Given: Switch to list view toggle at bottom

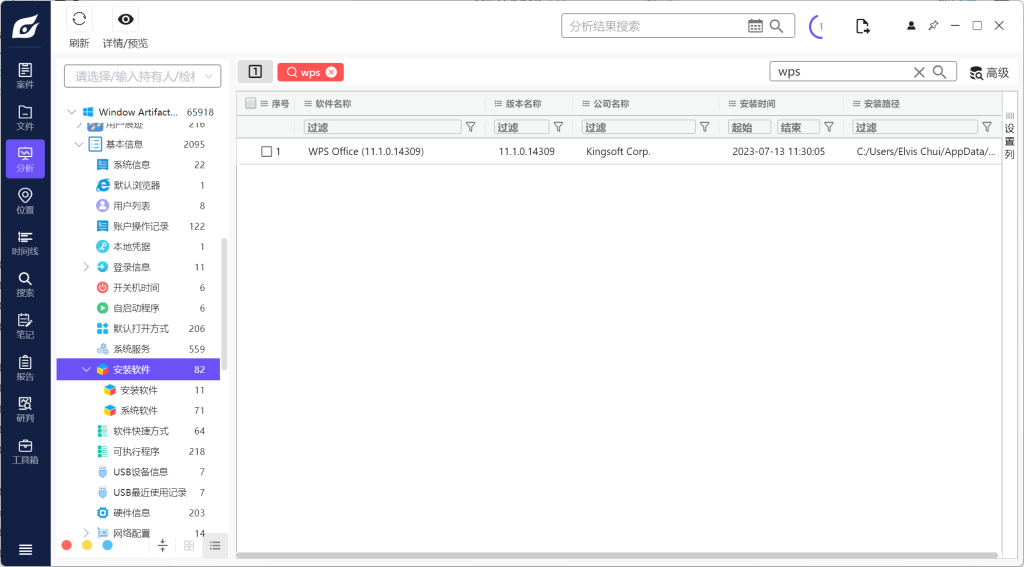Looking at the screenshot, I should click(x=215, y=545).
